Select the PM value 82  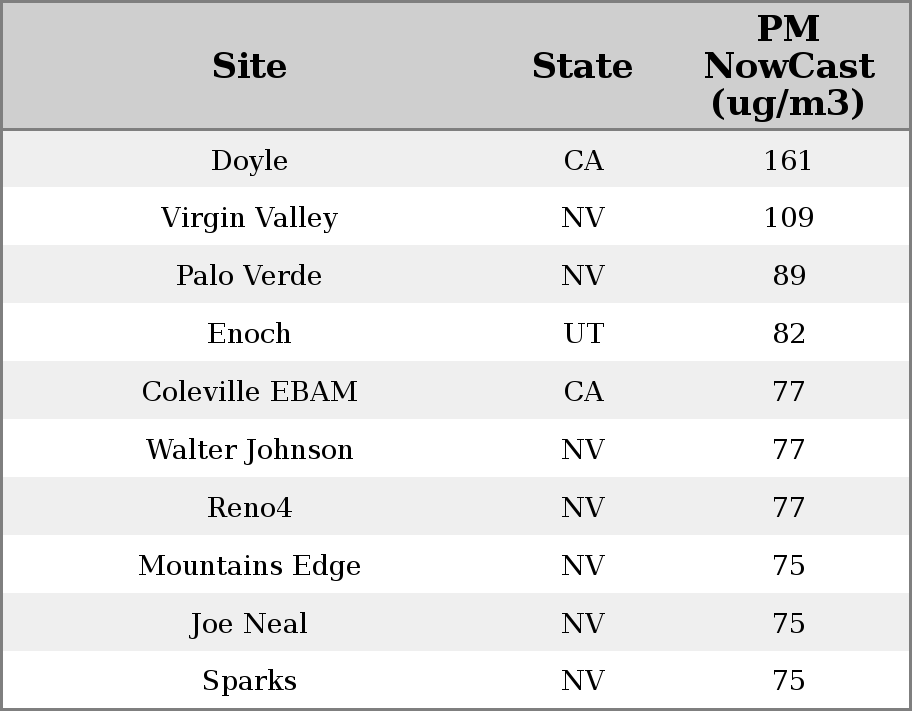(x=788, y=334)
